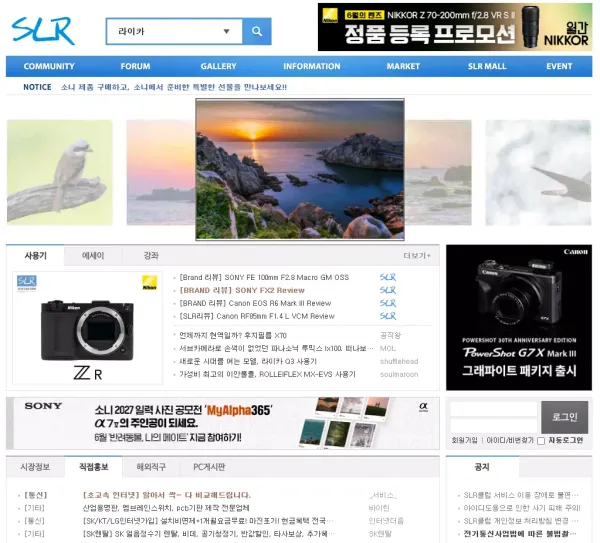The image size is (600, 543).
Task: Switch to the 시장정보 tab
Action: coord(35,467)
